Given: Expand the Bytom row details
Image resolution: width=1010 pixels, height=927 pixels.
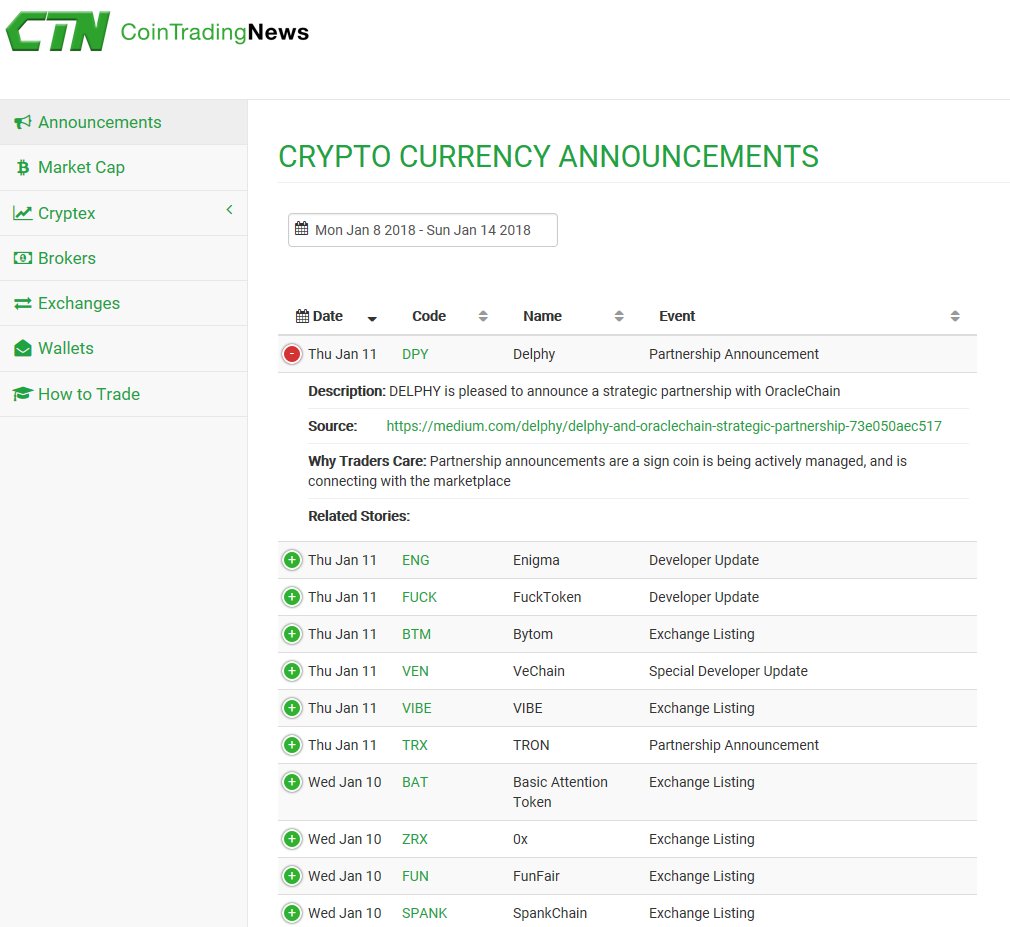Looking at the screenshot, I should click(x=292, y=634).
